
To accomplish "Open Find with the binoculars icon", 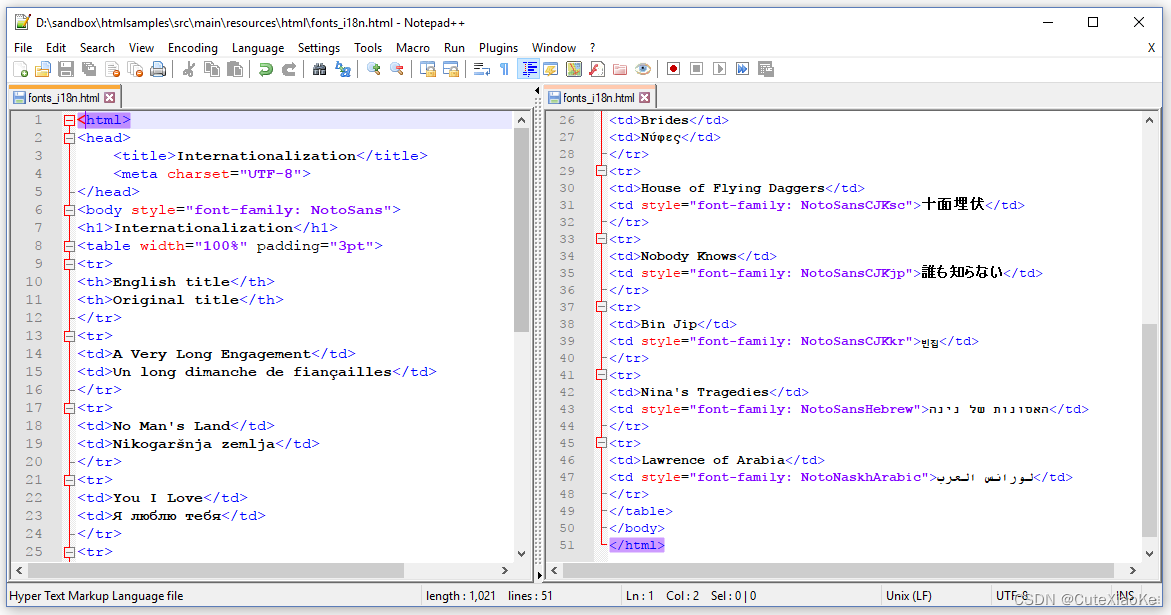I will [320, 69].
